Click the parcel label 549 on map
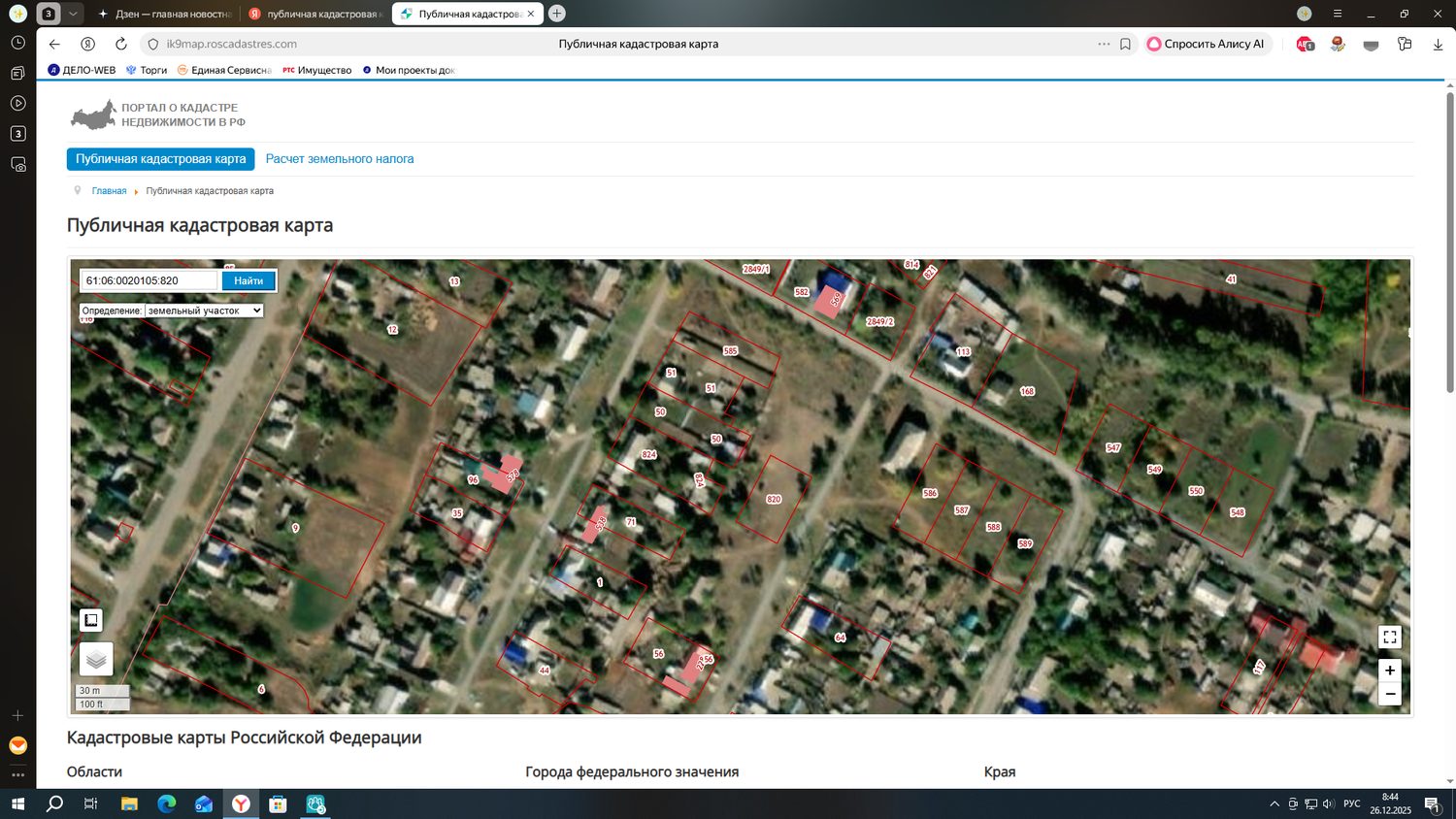Image resolution: width=1456 pixels, height=819 pixels. 1154,469
